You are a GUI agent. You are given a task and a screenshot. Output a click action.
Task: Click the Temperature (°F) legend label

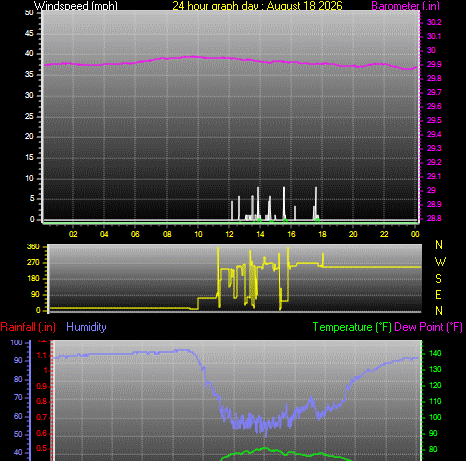tap(352, 327)
